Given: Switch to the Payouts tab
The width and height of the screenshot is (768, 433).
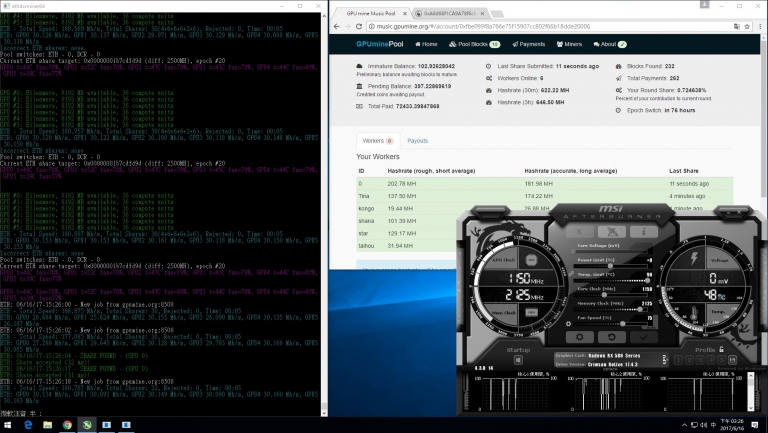Looking at the screenshot, I should 418,141.
